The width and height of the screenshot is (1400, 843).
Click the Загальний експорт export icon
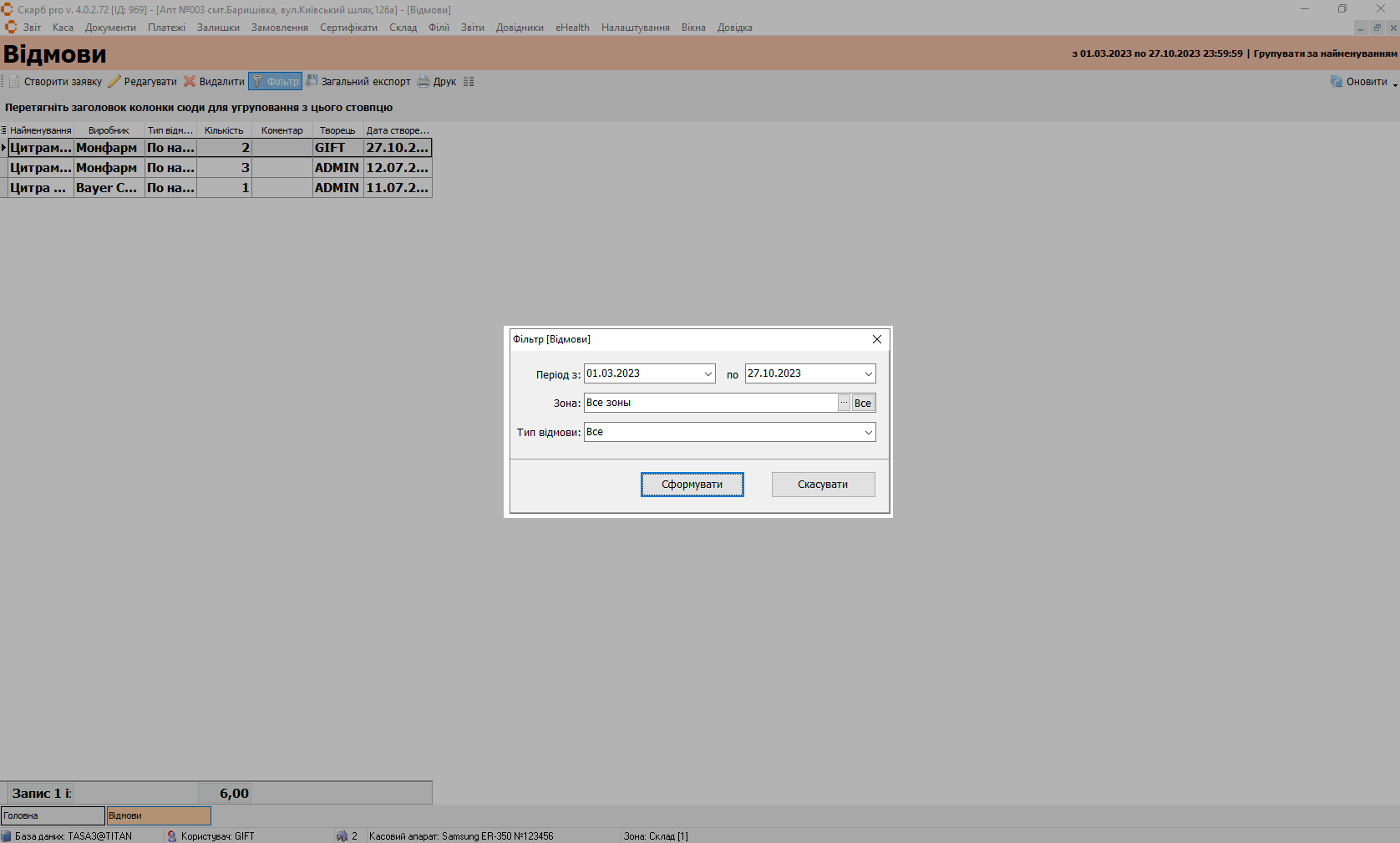[x=312, y=82]
